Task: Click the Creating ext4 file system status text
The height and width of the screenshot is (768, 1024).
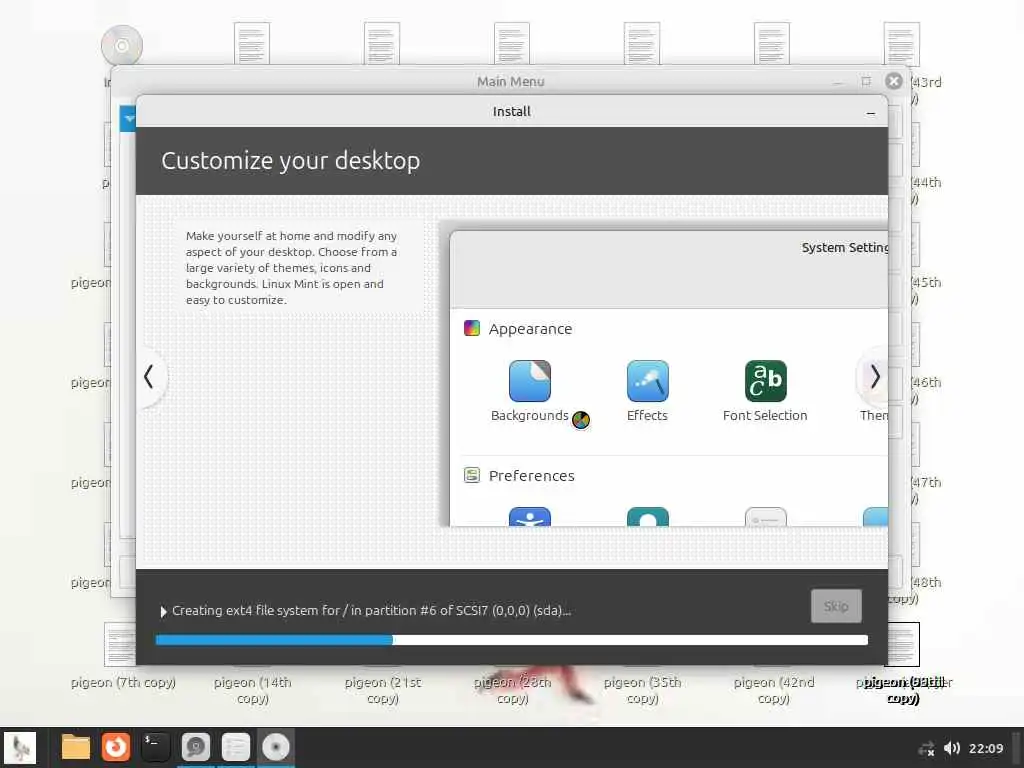Action: tap(371, 611)
